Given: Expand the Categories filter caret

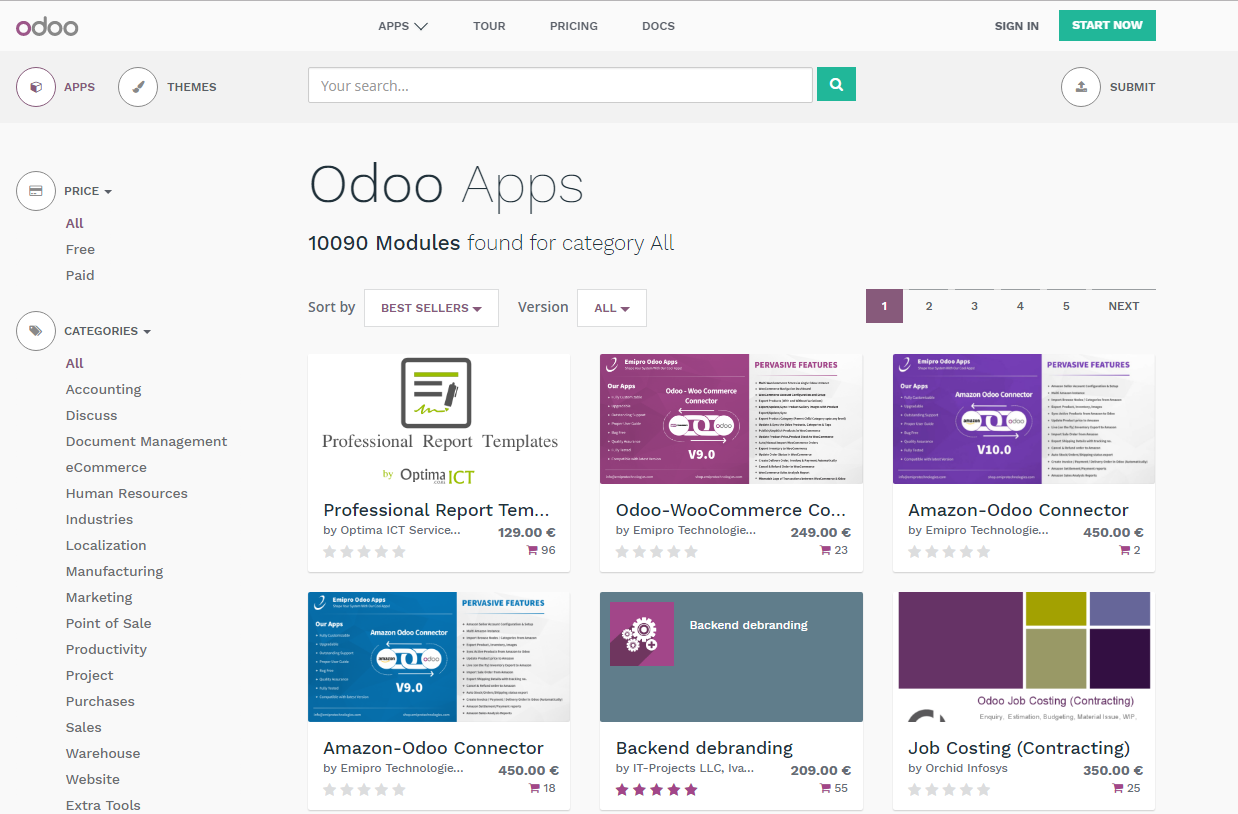Looking at the screenshot, I should [x=147, y=331].
